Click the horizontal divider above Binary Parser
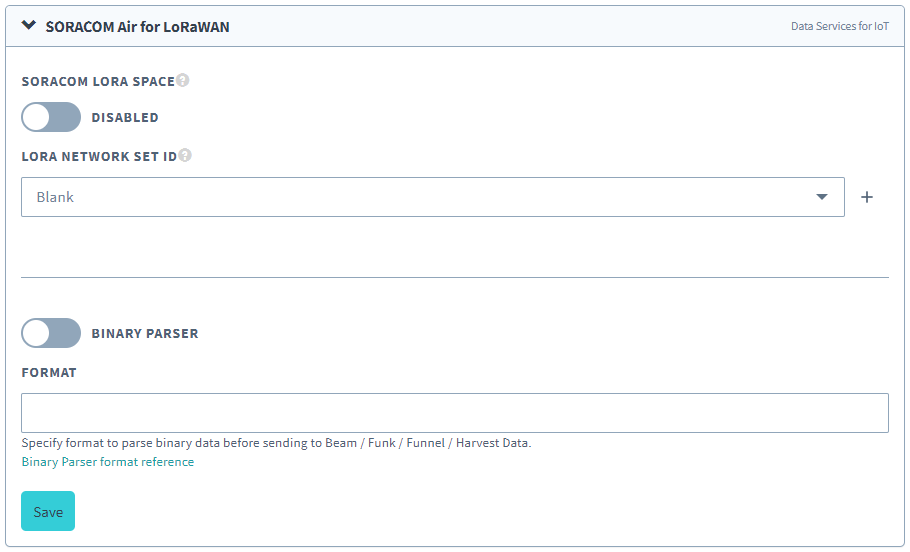 [454, 277]
